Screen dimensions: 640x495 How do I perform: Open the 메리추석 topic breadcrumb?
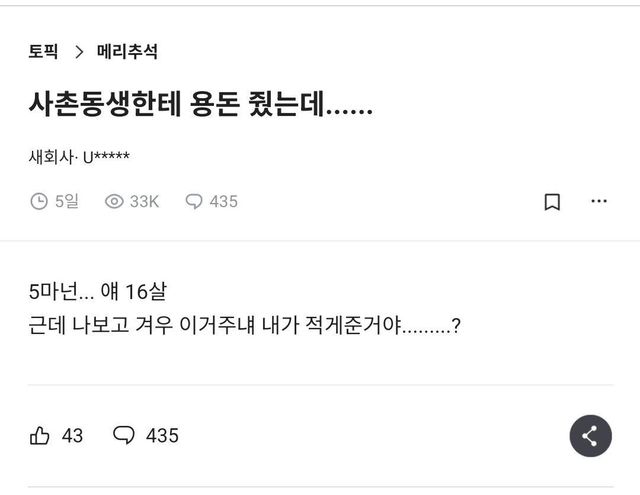127,51
